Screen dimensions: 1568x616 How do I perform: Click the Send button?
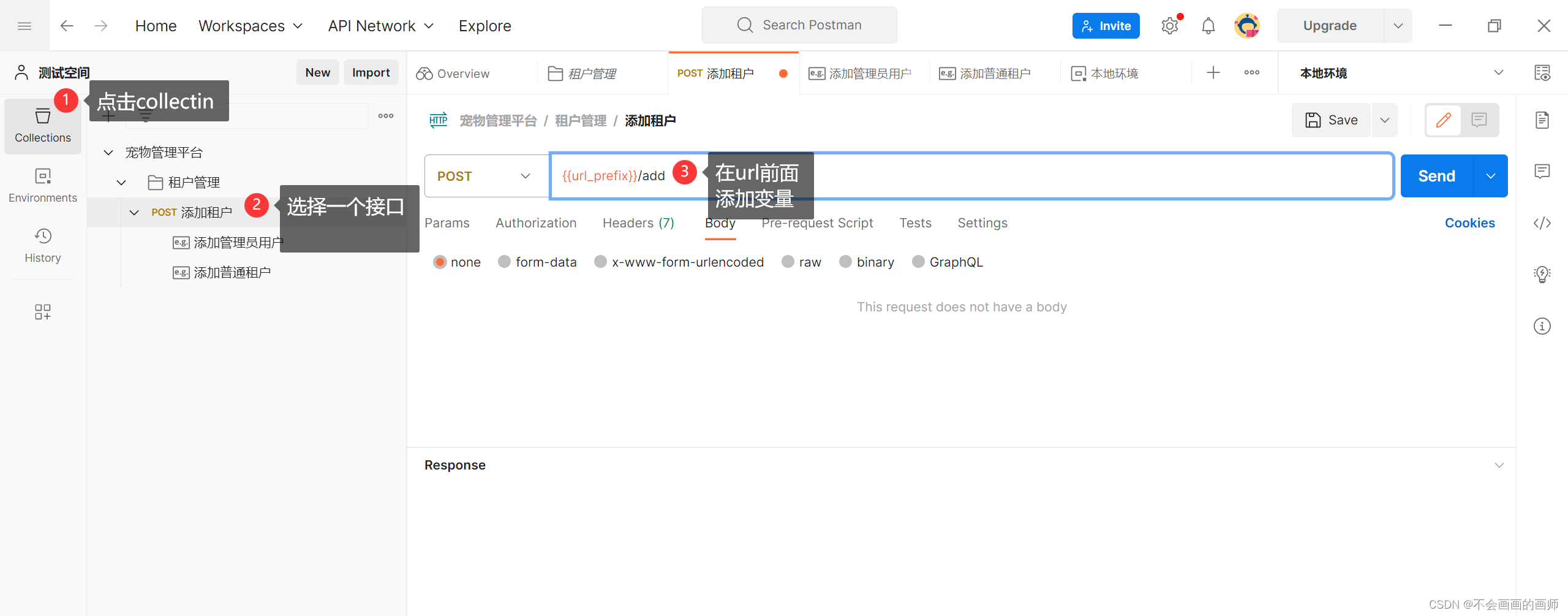point(1436,176)
